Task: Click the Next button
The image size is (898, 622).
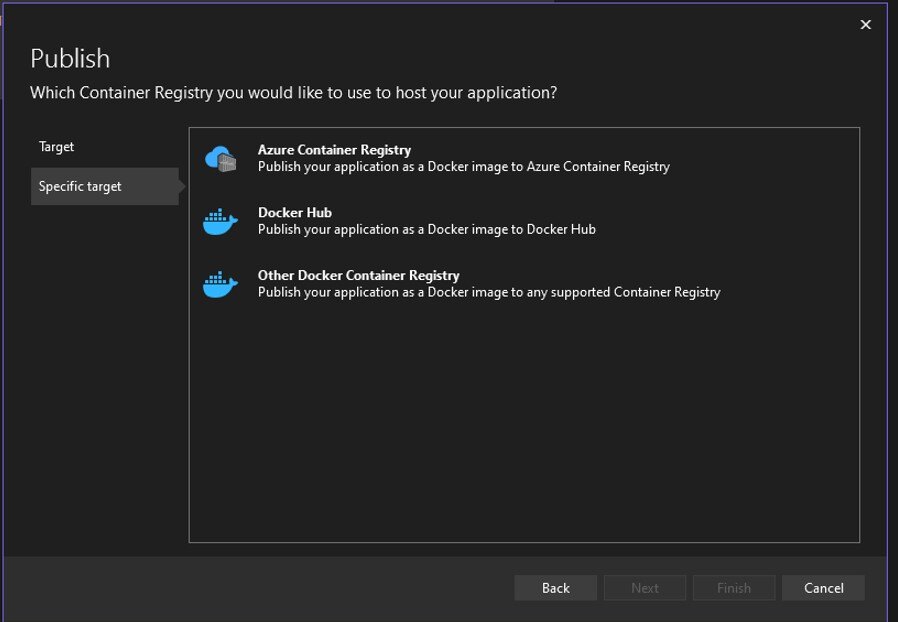Action: tap(645, 588)
